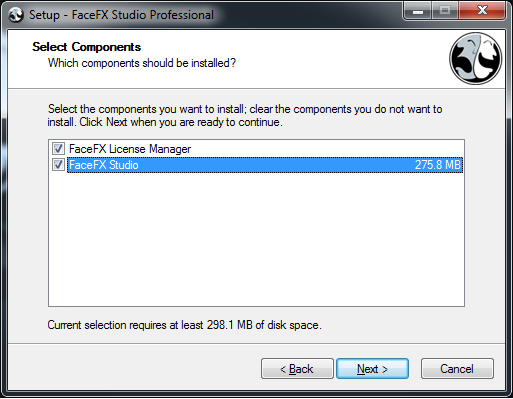Close the FaceFX Studio Professional setup
The image size is (513, 399).
482,11
